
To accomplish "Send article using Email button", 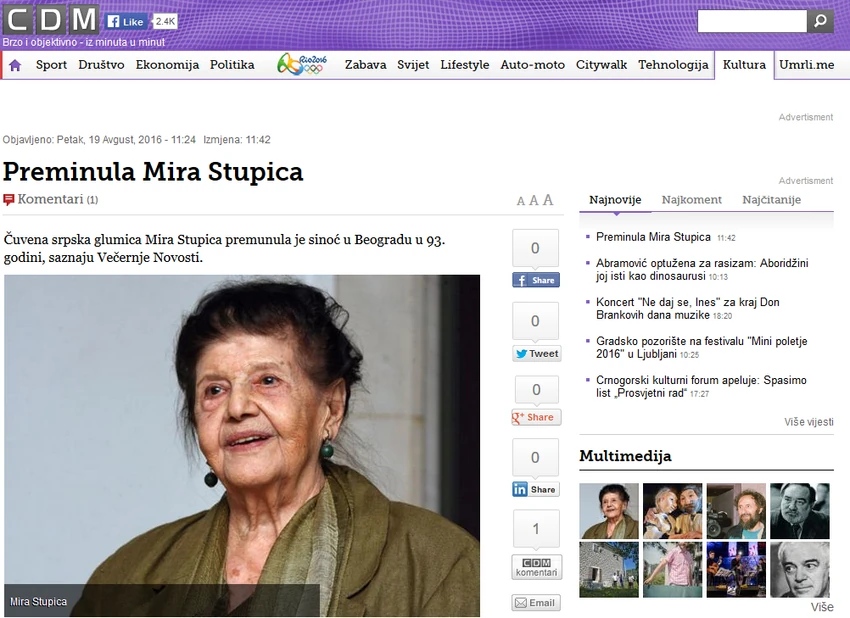I will 536,603.
